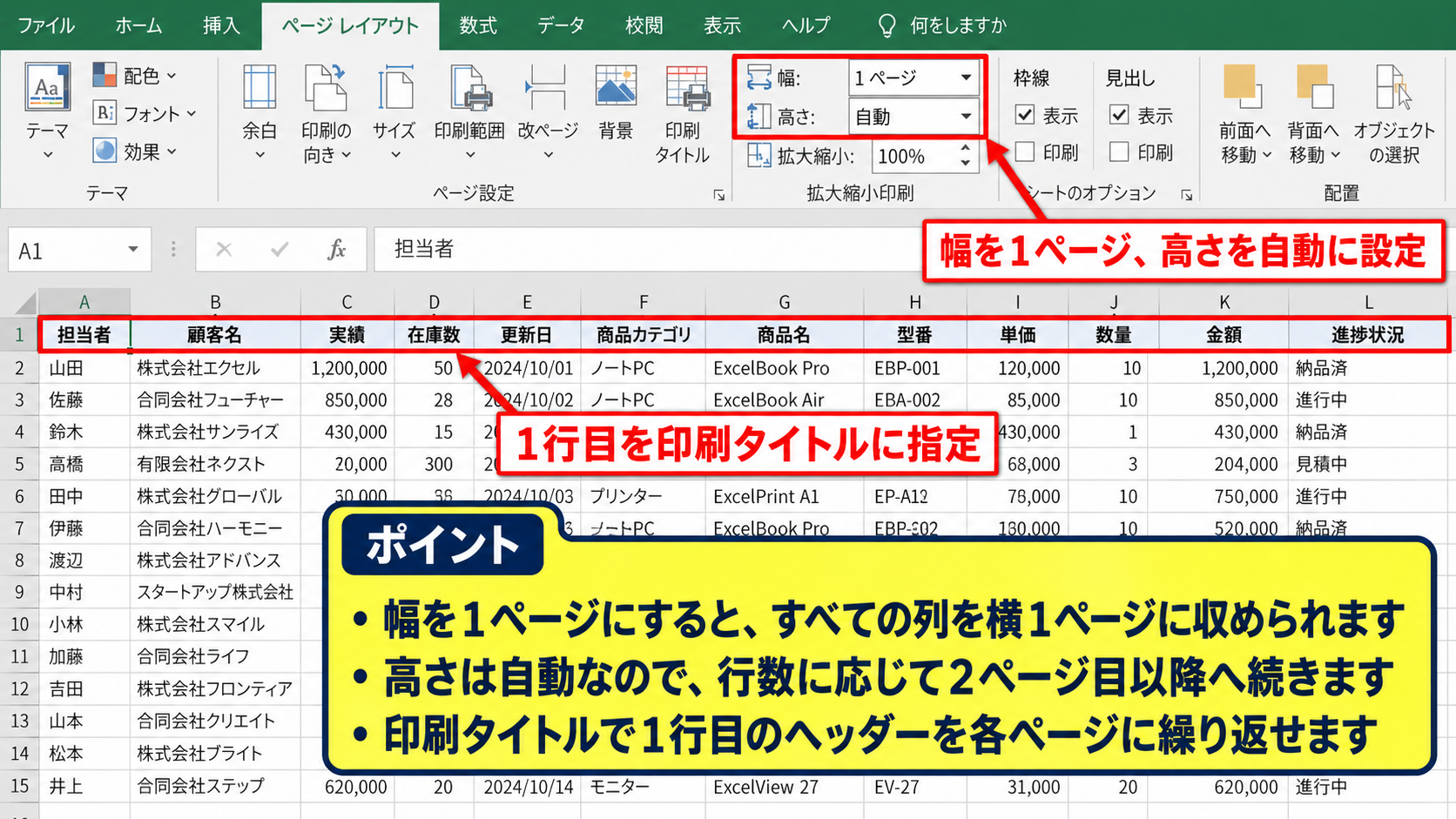Open the 高さ height dropdown
Screen dimensions: 1456x819
click(966, 116)
